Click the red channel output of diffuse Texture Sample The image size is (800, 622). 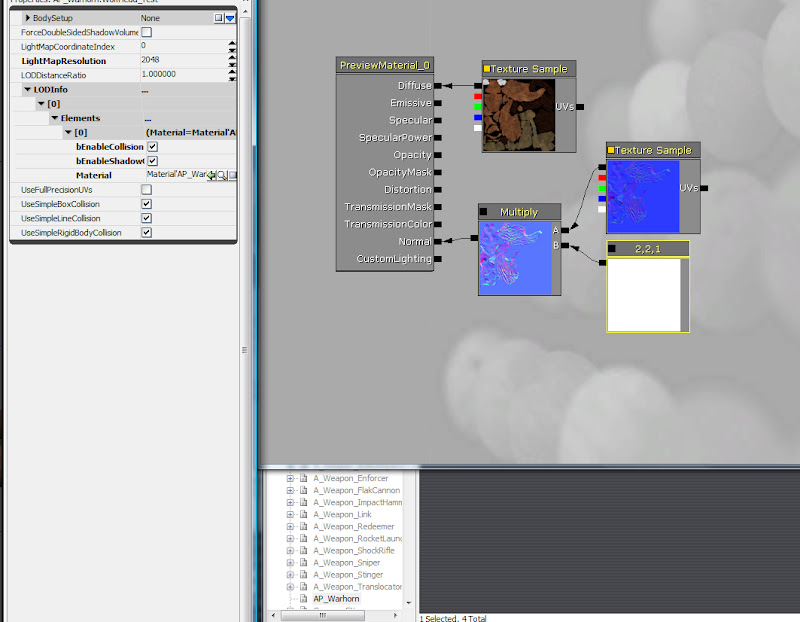[x=478, y=96]
